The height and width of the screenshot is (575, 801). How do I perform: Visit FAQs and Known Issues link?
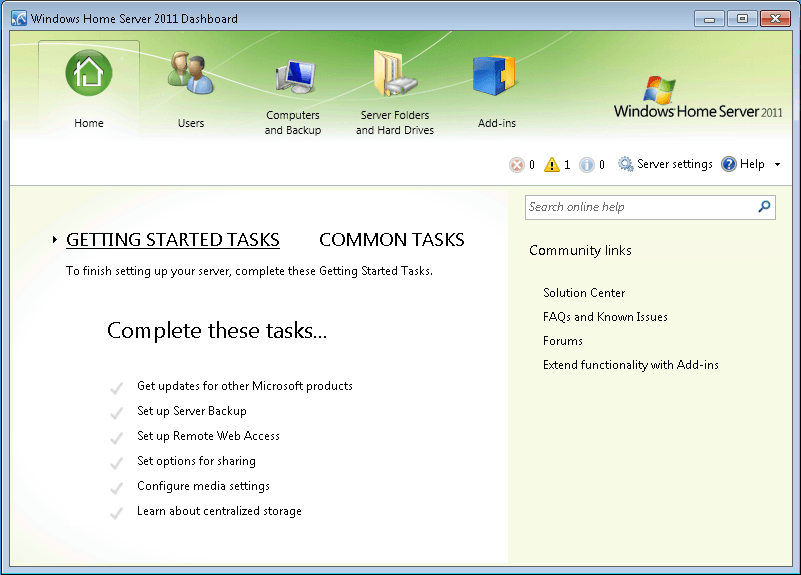point(605,317)
